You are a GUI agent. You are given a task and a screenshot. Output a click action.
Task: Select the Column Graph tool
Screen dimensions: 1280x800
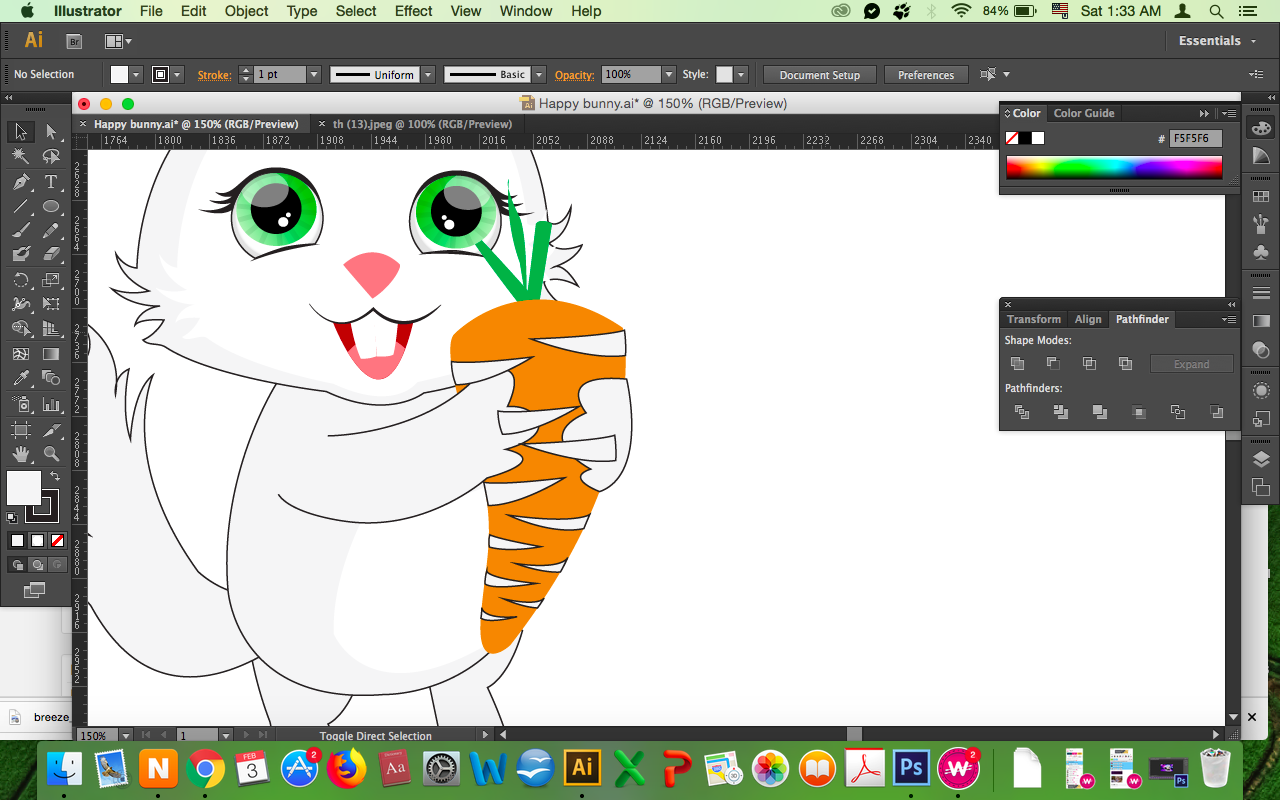point(51,404)
